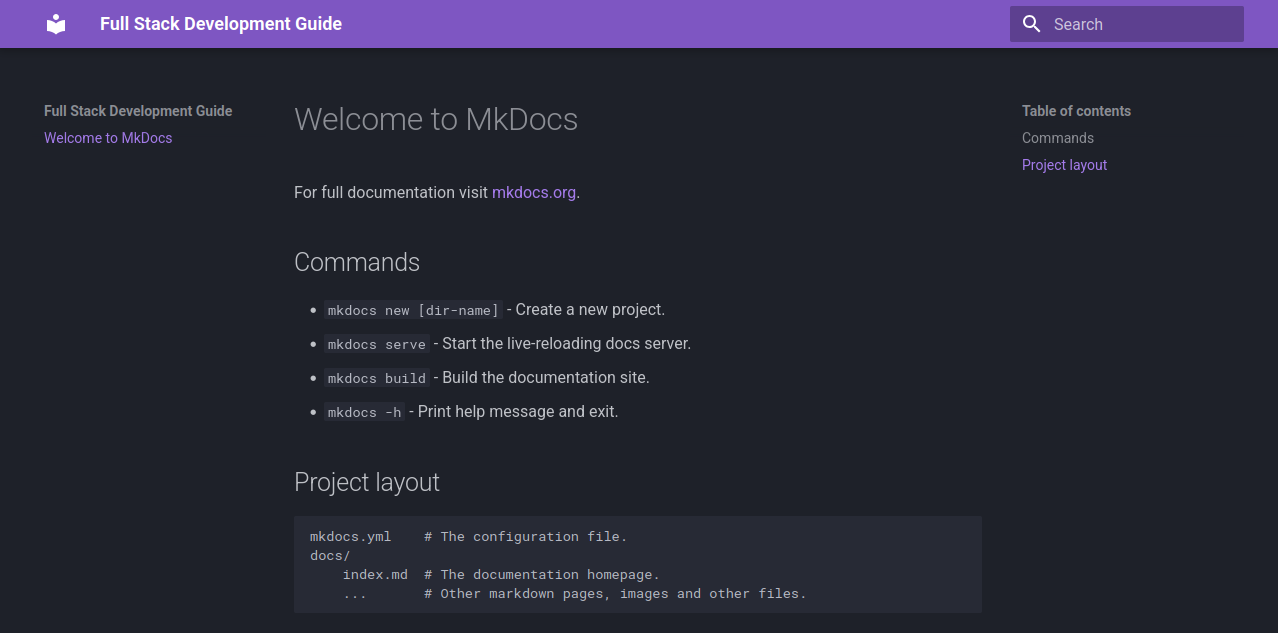The width and height of the screenshot is (1278, 633).
Task: Click the docs/ line in the code block
Action: tap(330, 556)
